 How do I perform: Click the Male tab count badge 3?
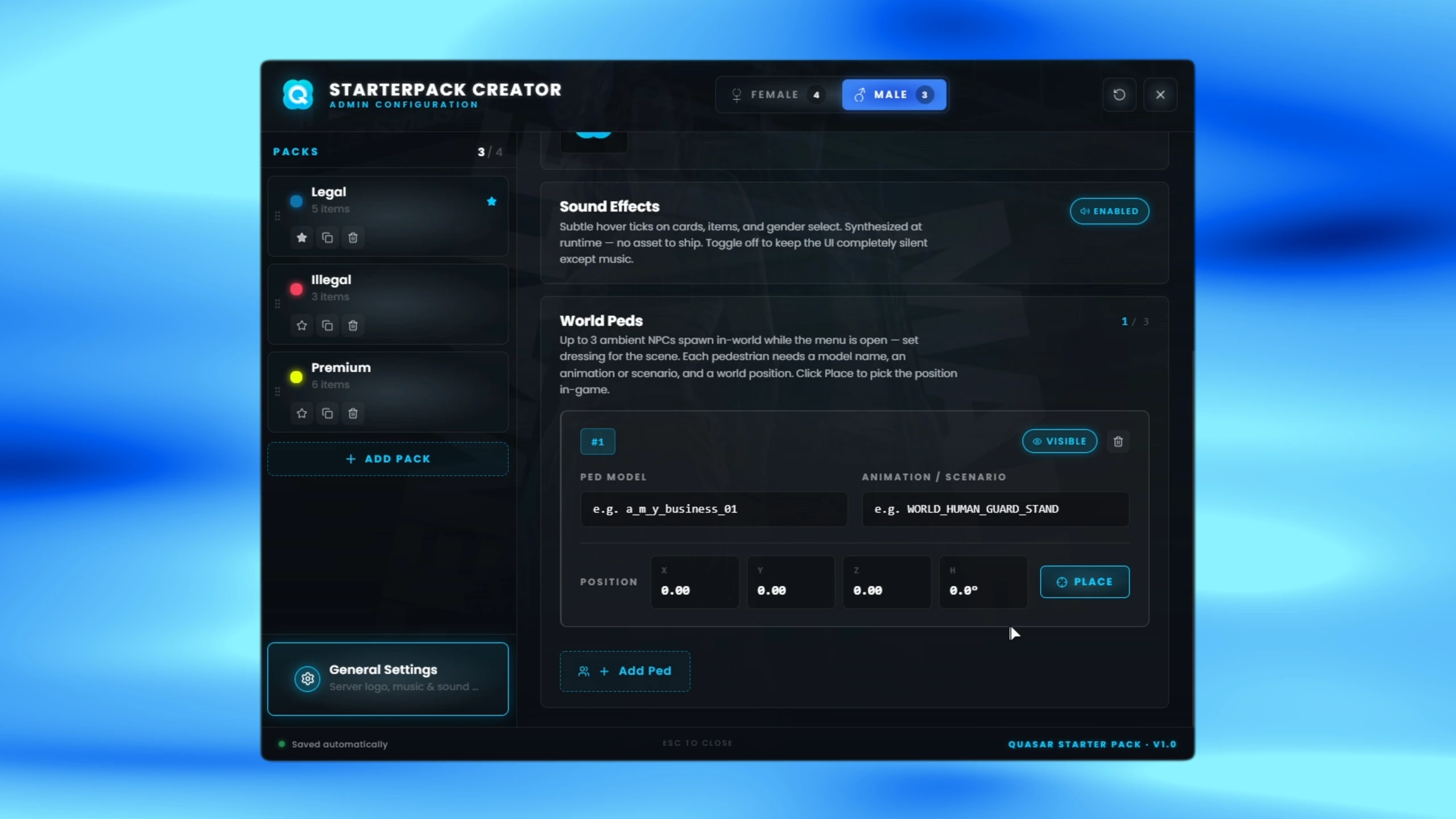click(924, 94)
